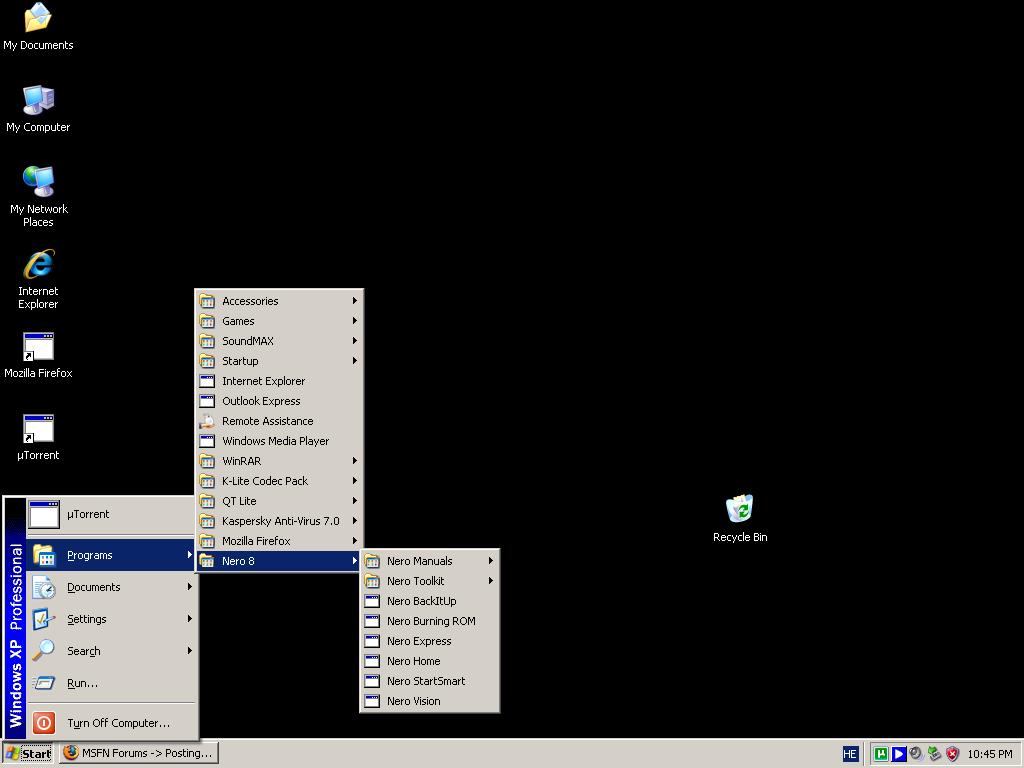Open the Mozilla Firefox folder in the Programs menu
This screenshot has height=768, width=1024.
(280, 541)
